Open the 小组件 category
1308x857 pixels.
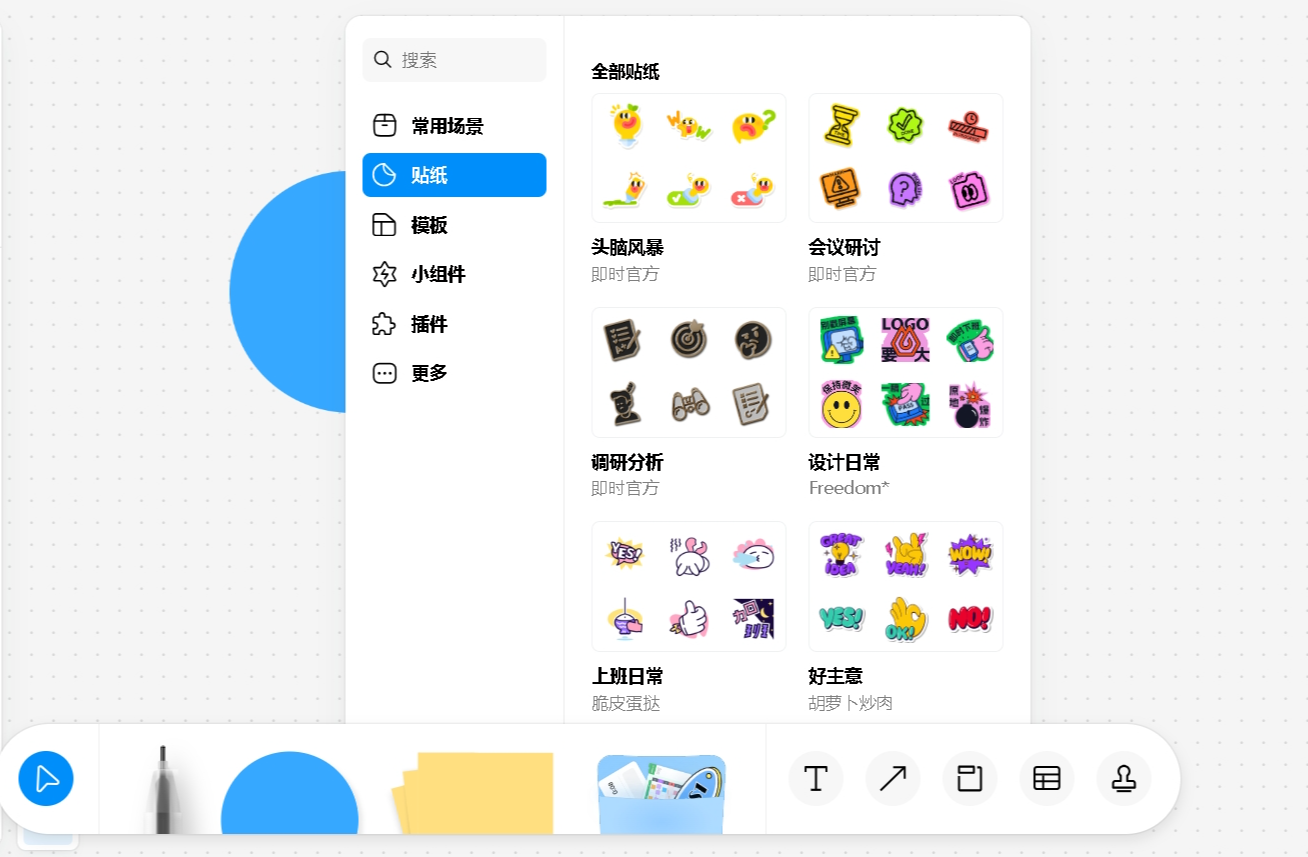tap(454, 274)
